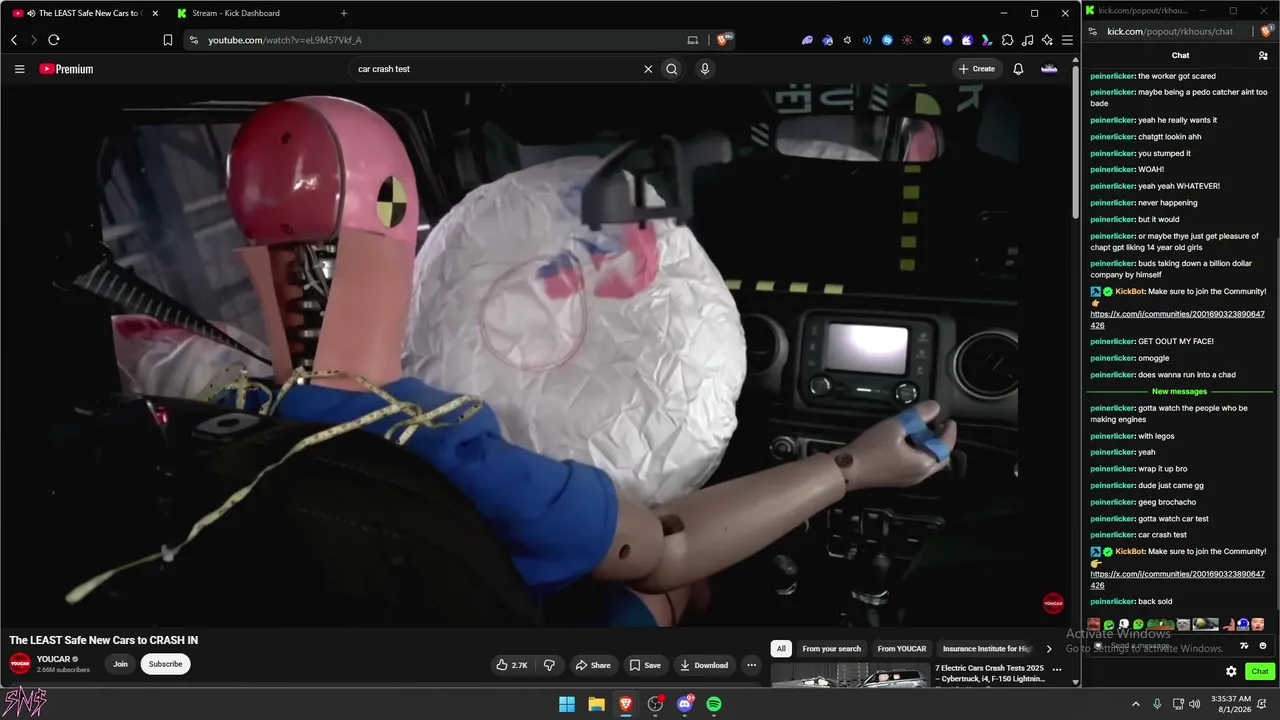The width and height of the screenshot is (1280, 720).
Task: Open the YOUCAR channel name link
Action: (x=53, y=659)
